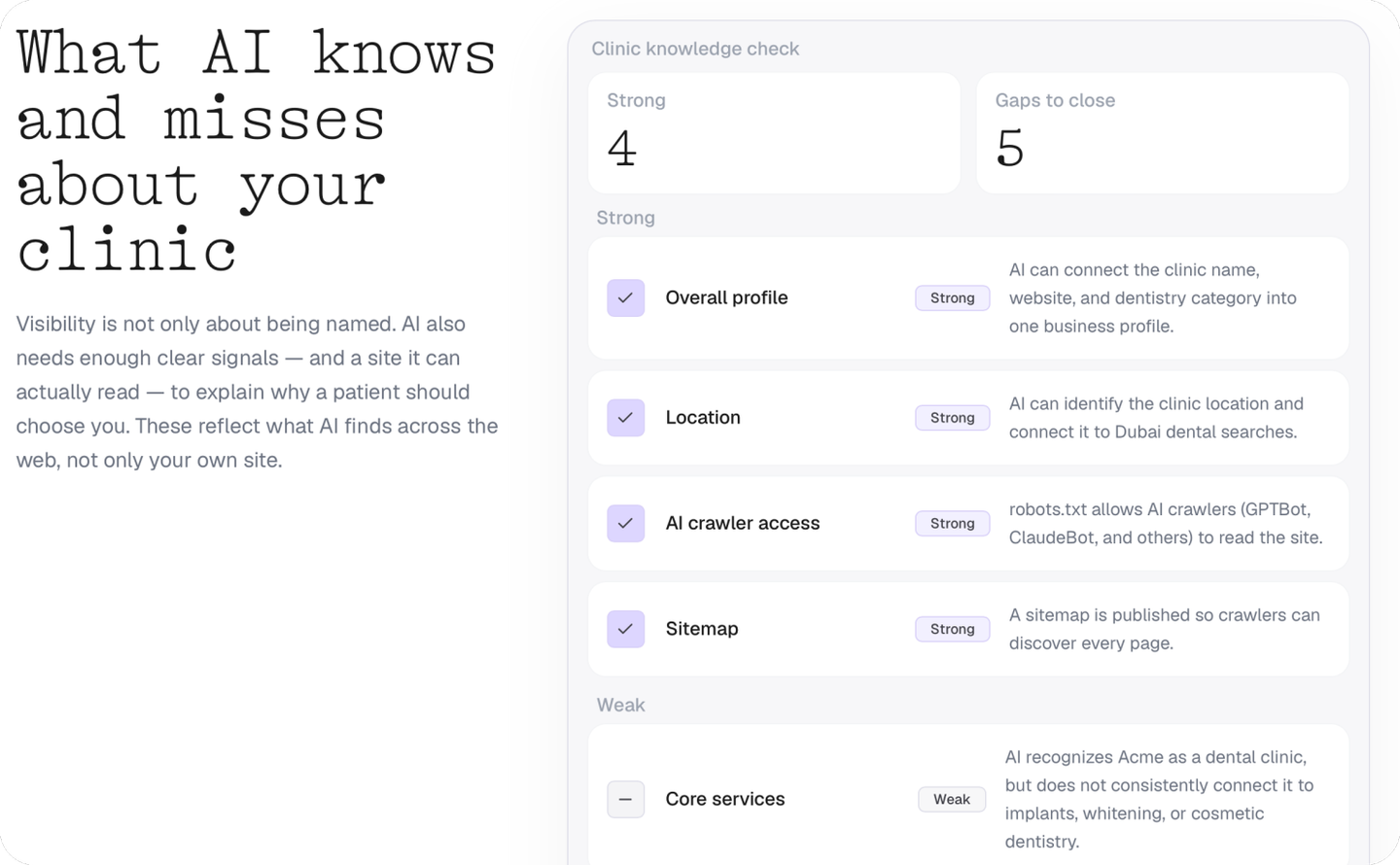Viewport: 1400px width, 865px height.
Task: Click the Overall profile label
Action: point(726,297)
